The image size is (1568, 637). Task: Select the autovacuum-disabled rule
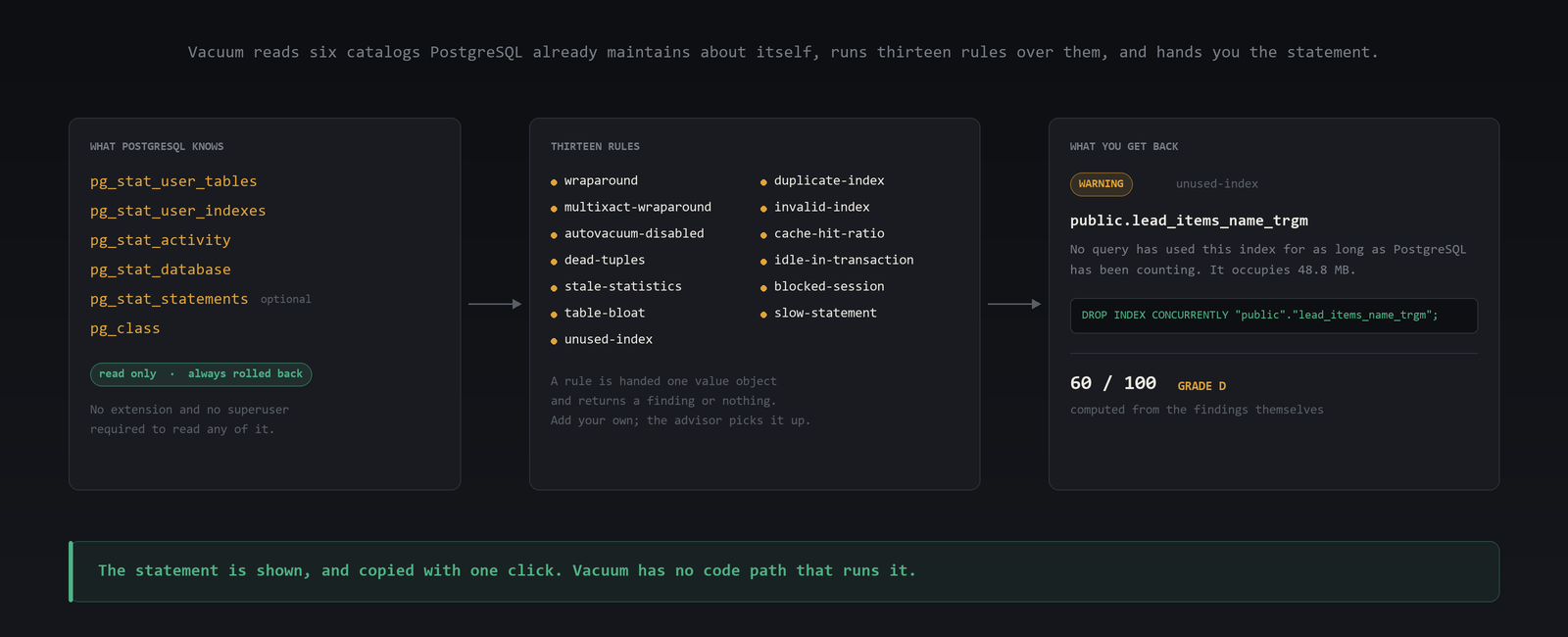pyautogui.click(x=634, y=233)
